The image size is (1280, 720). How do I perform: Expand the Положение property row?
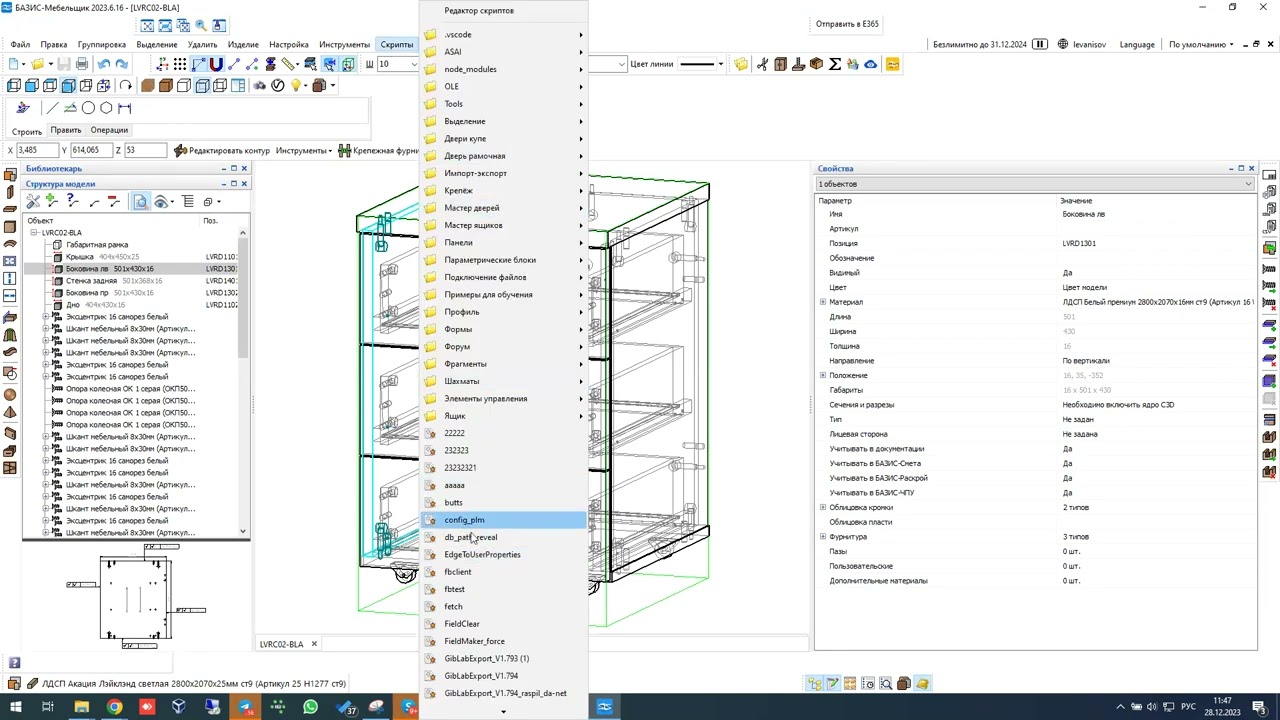coord(823,375)
